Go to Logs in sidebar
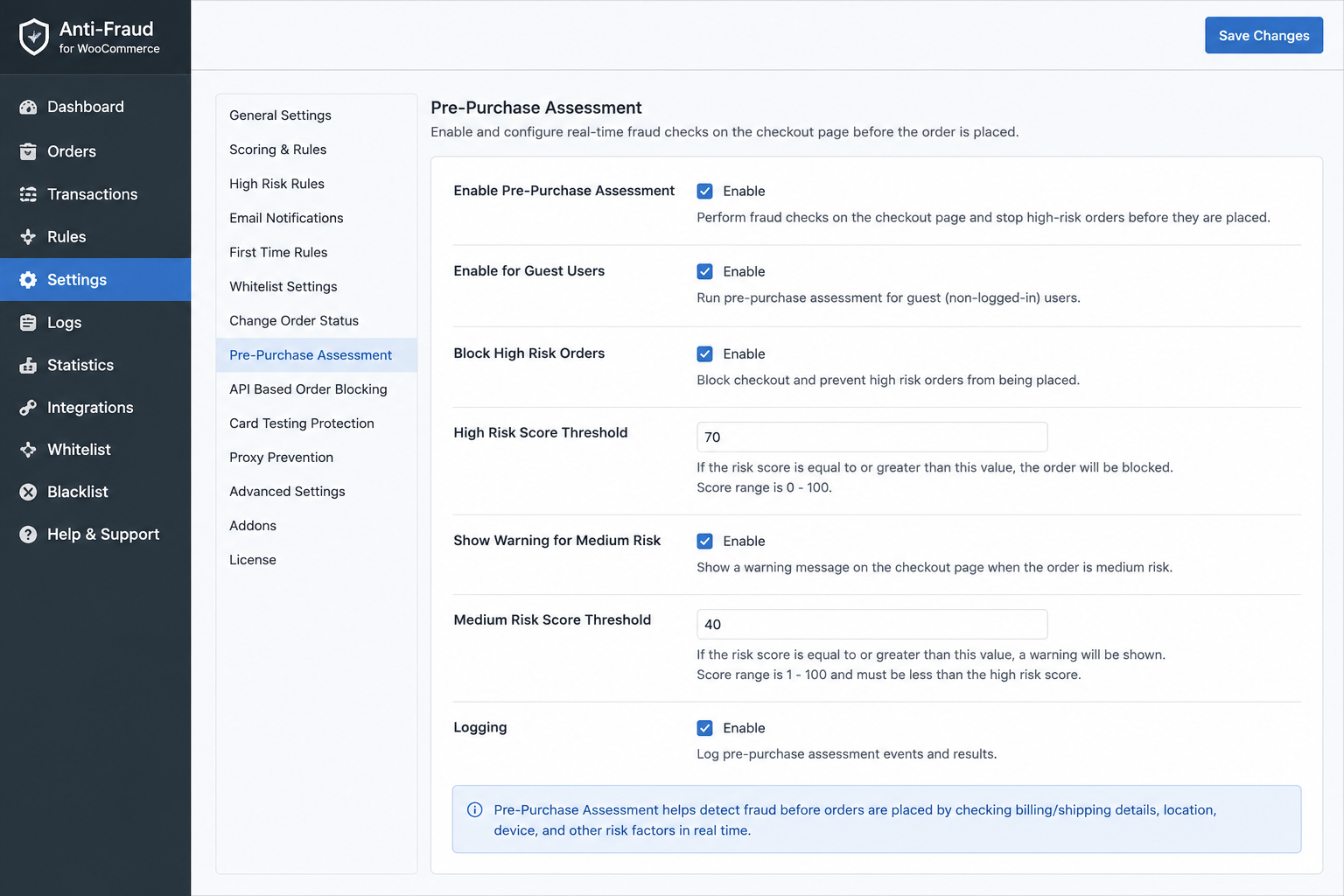The width and height of the screenshot is (1344, 896). 95,323
